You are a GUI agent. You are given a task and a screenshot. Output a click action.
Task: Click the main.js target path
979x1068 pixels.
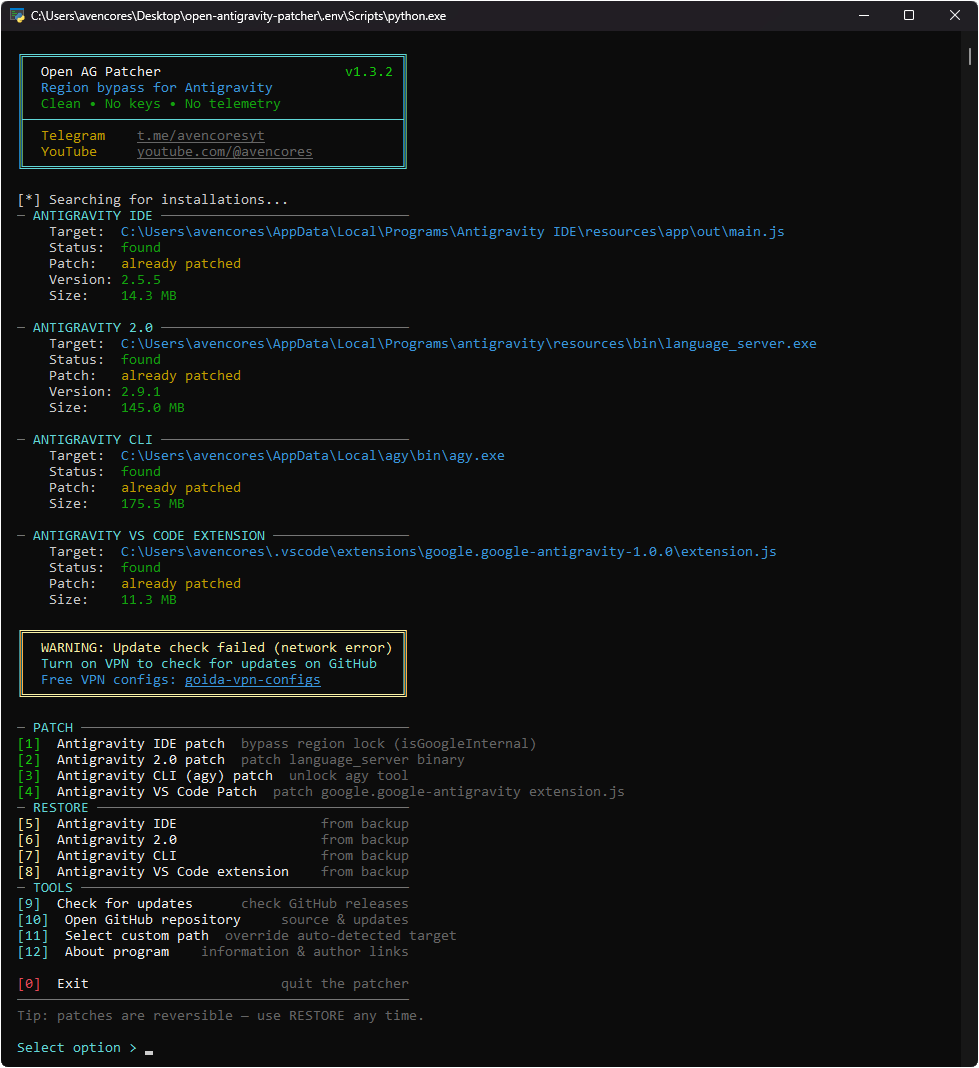point(452,232)
